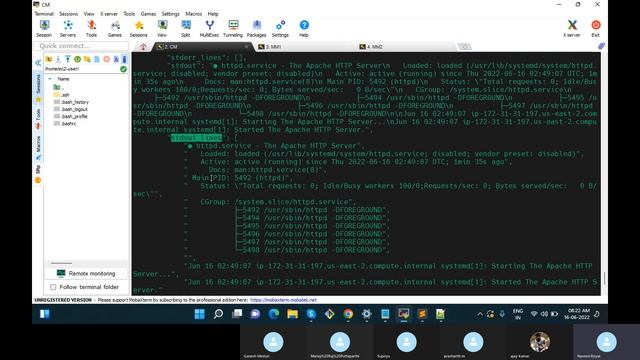Click the Remote monitoring button
The image size is (640, 360).
[86, 273]
